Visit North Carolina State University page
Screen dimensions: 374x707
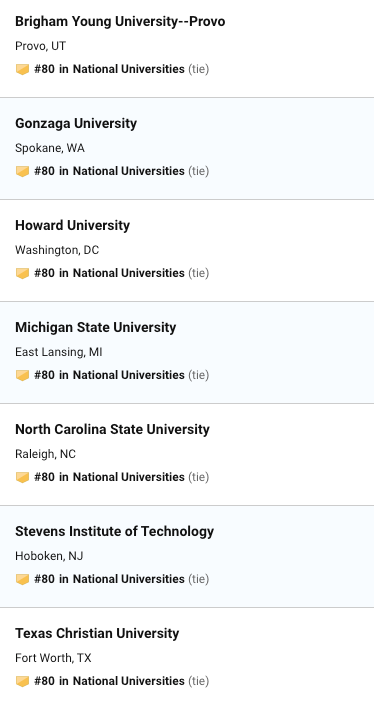pos(112,429)
